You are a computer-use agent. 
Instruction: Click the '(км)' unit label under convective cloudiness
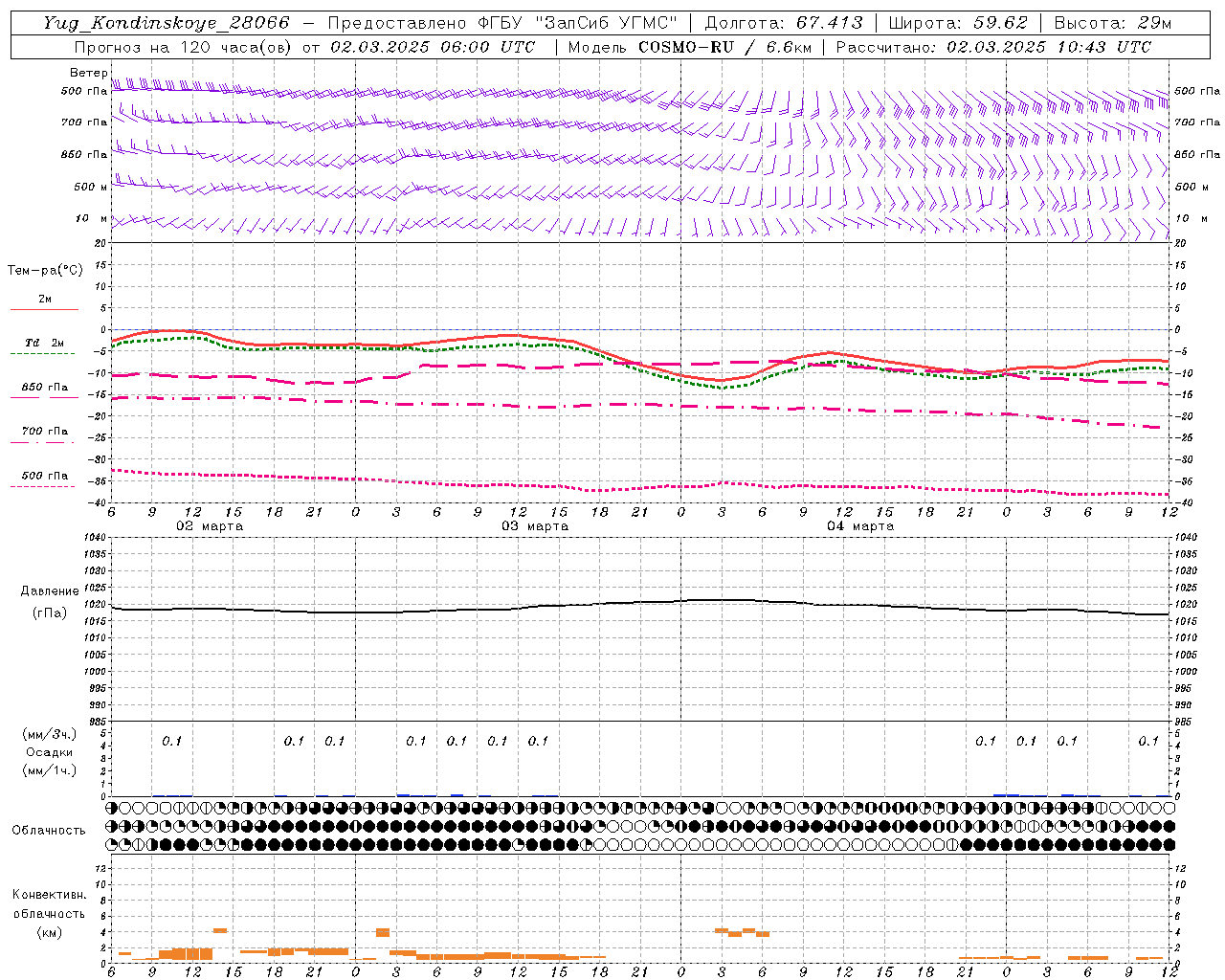click(50, 932)
